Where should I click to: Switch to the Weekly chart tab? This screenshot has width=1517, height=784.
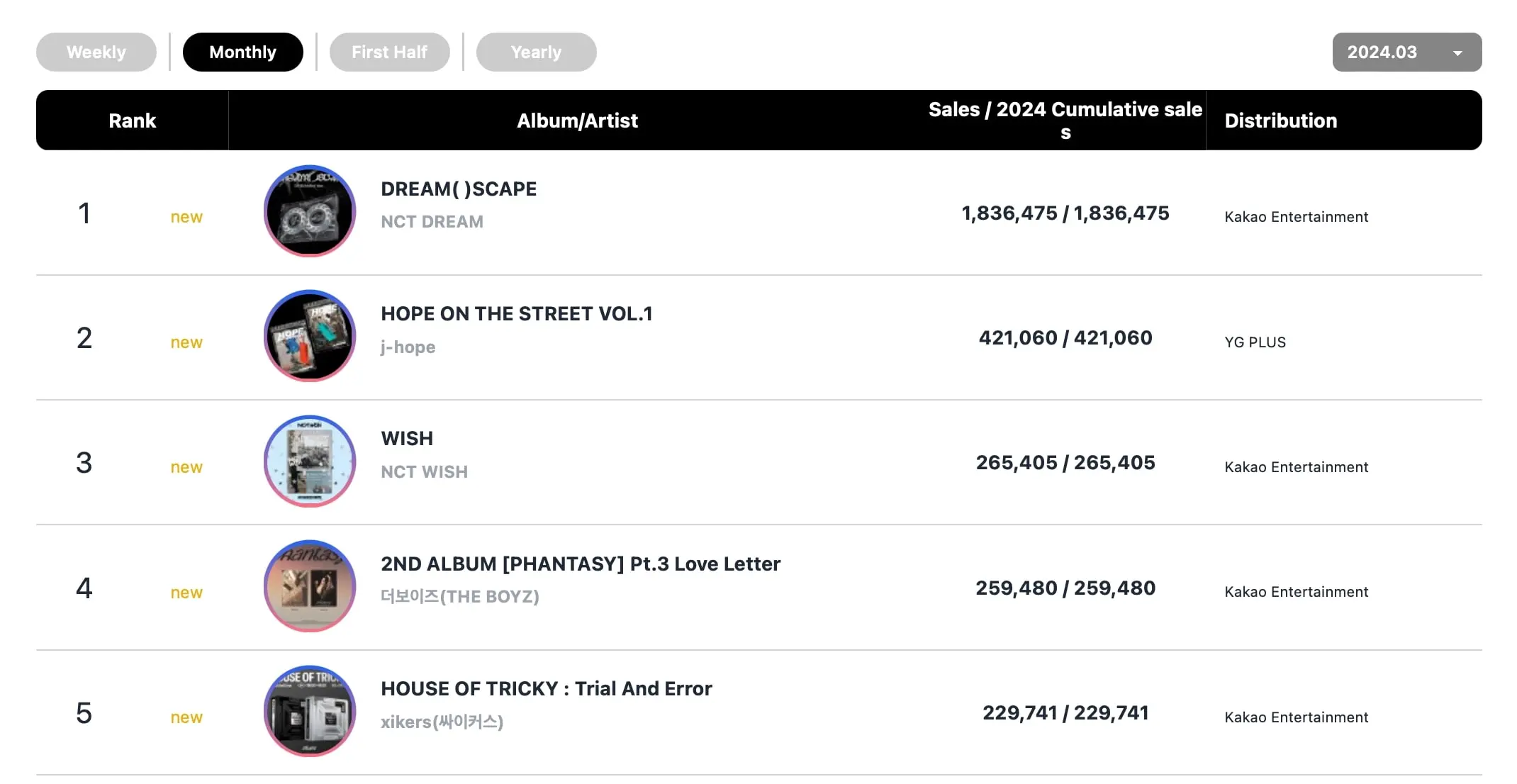96,52
